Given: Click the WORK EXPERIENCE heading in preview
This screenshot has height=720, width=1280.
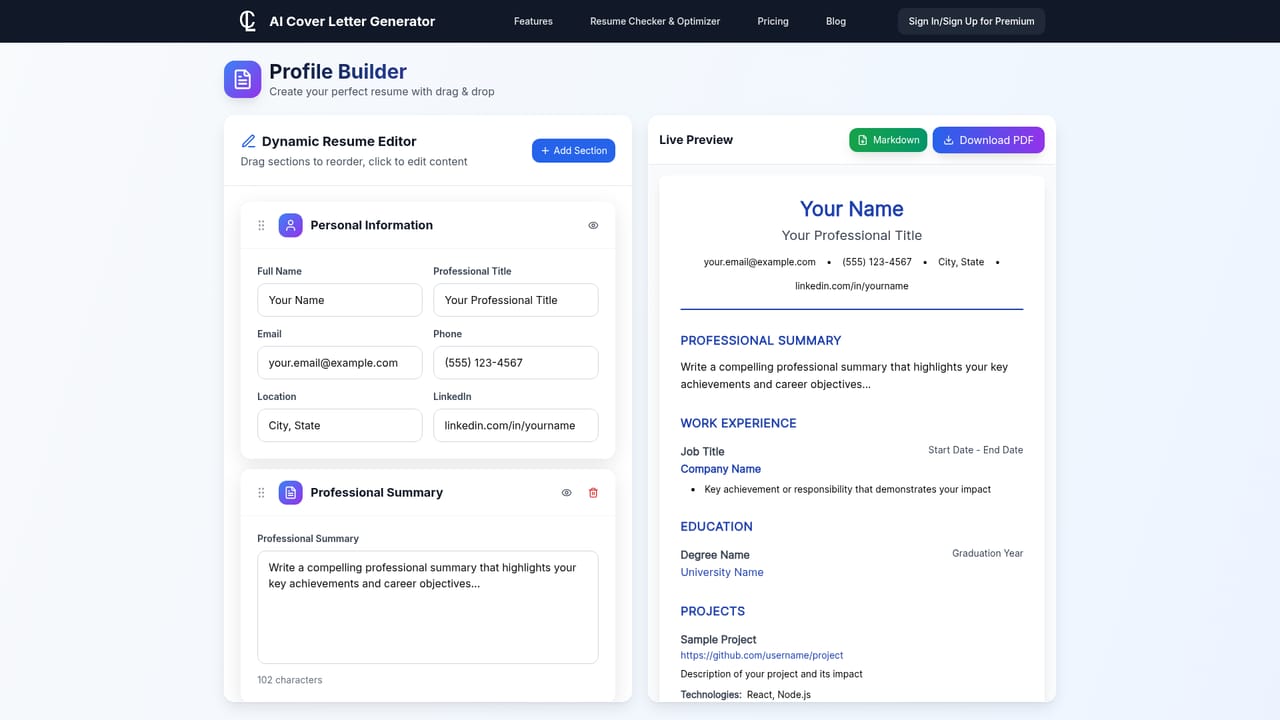Looking at the screenshot, I should [739, 423].
